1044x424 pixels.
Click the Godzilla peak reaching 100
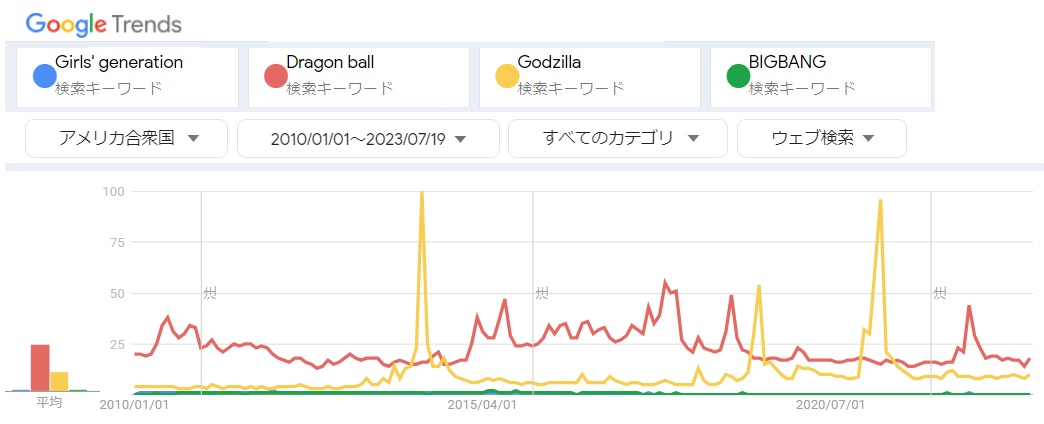(x=422, y=193)
